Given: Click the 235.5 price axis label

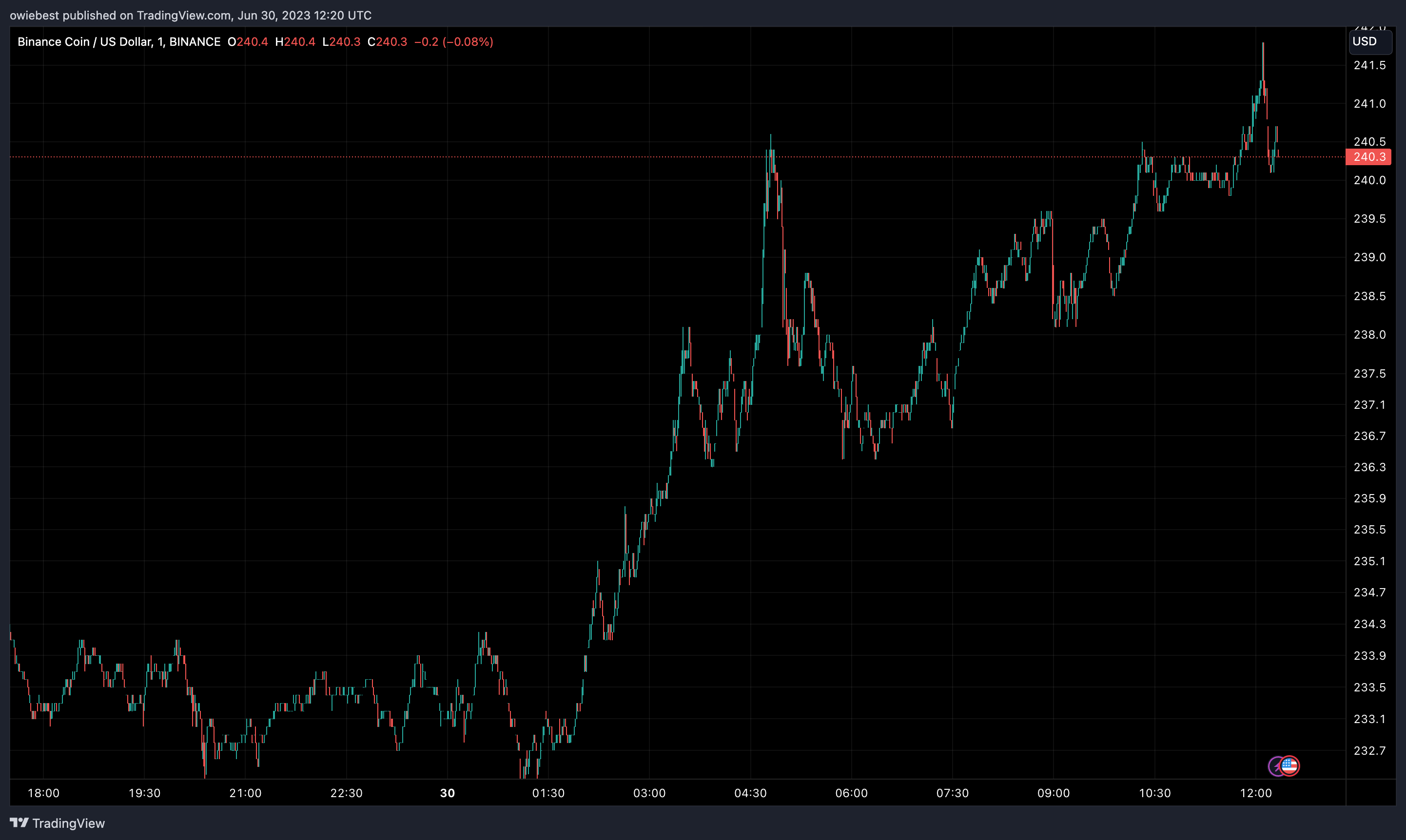Looking at the screenshot, I should (1370, 529).
